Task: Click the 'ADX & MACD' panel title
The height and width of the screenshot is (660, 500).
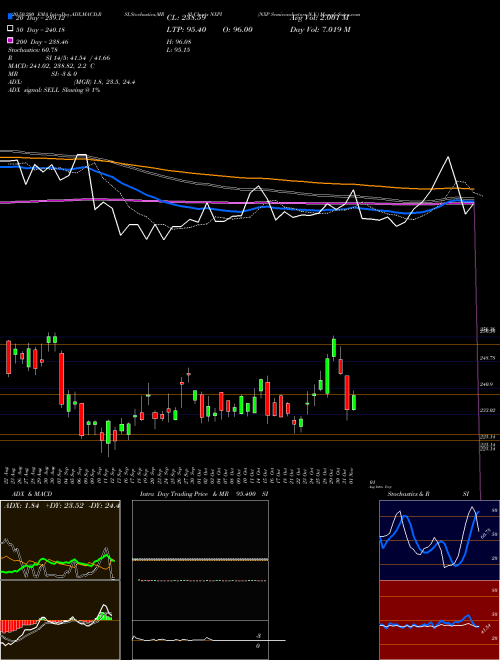Action: coord(30,494)
